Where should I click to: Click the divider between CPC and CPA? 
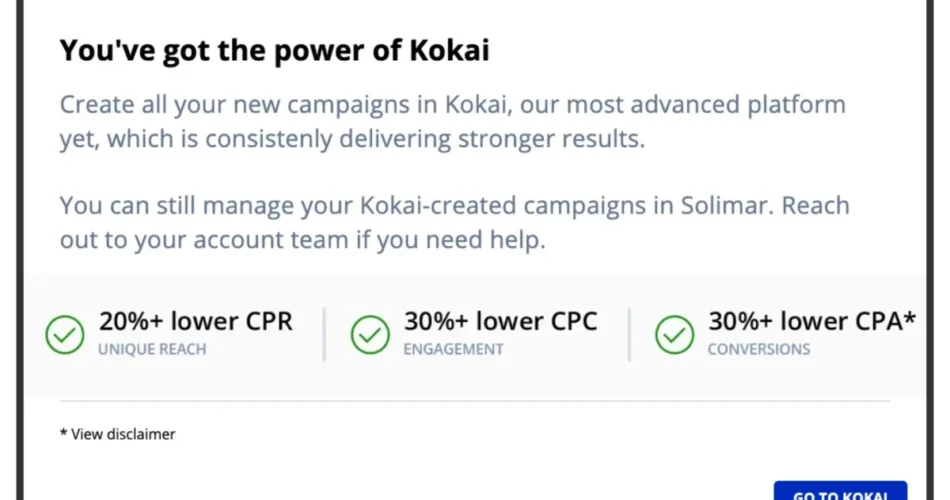click(629, 335)
